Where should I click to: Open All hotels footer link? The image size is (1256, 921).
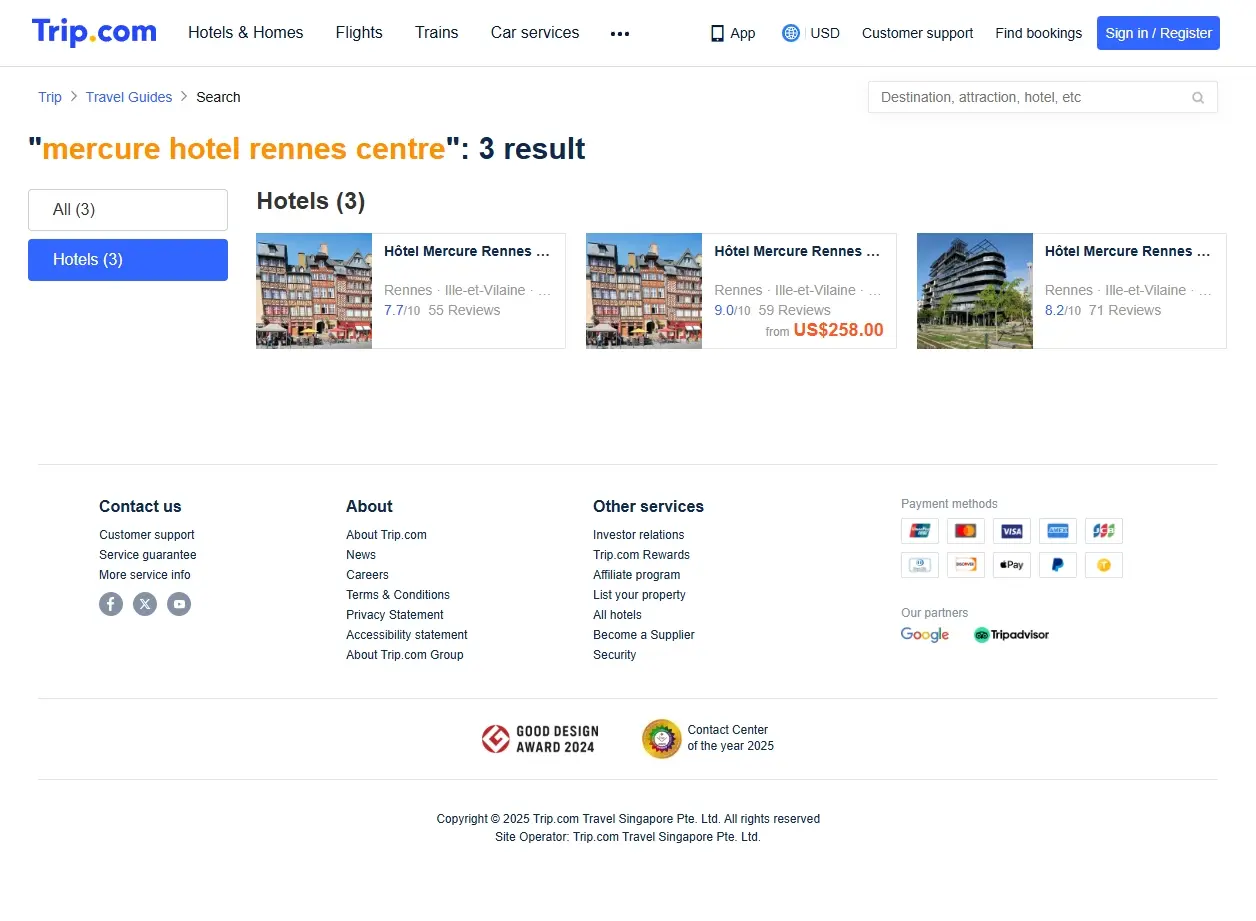(x=617, y=615)
